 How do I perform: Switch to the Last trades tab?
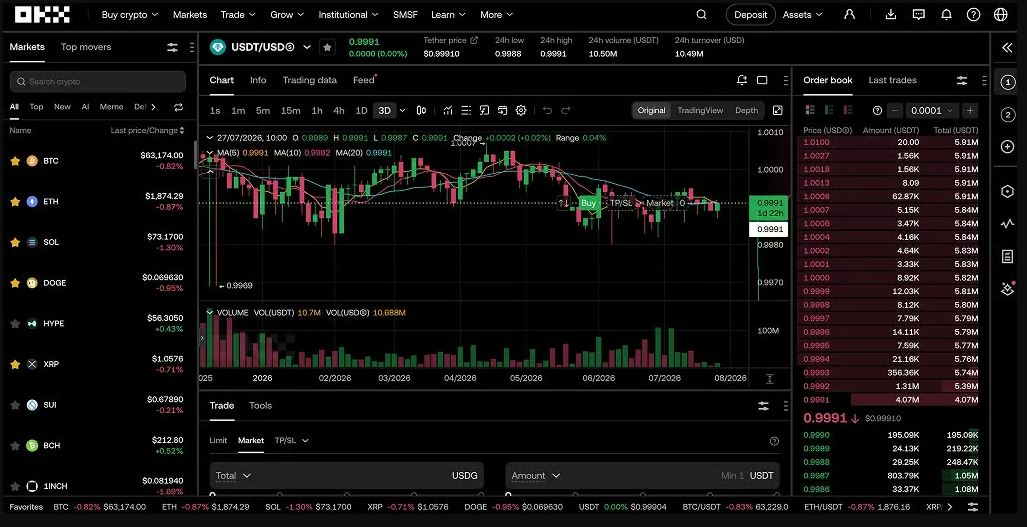(x=892, y=80)
